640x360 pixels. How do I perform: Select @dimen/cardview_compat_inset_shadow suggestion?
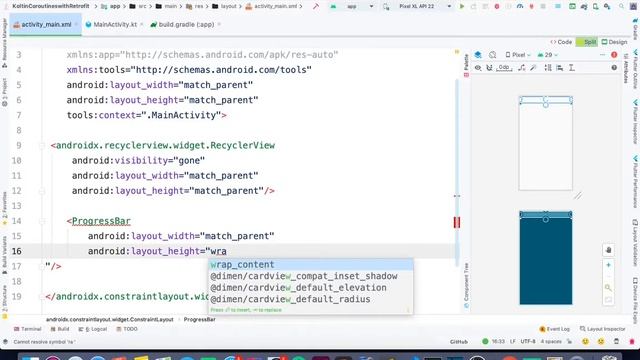[311, 276]
